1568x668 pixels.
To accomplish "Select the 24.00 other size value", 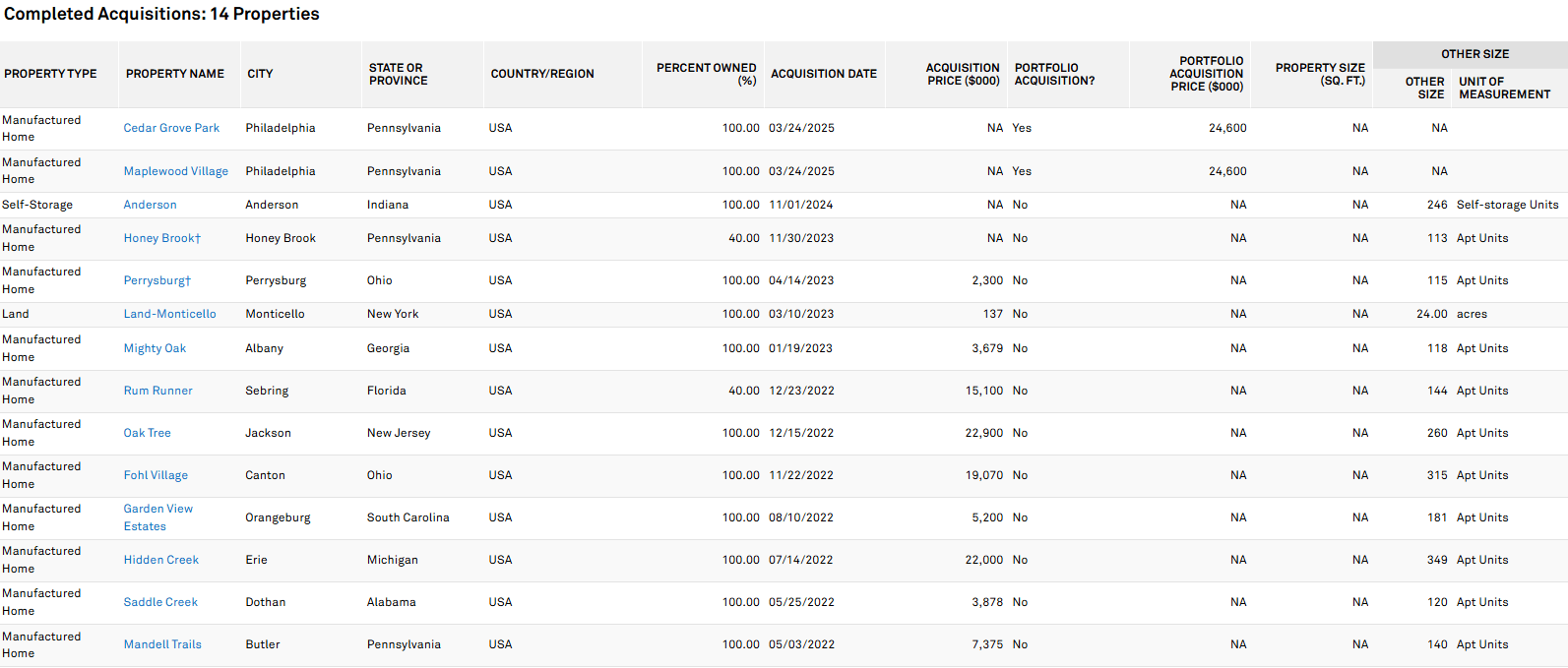I will 1432,314.
